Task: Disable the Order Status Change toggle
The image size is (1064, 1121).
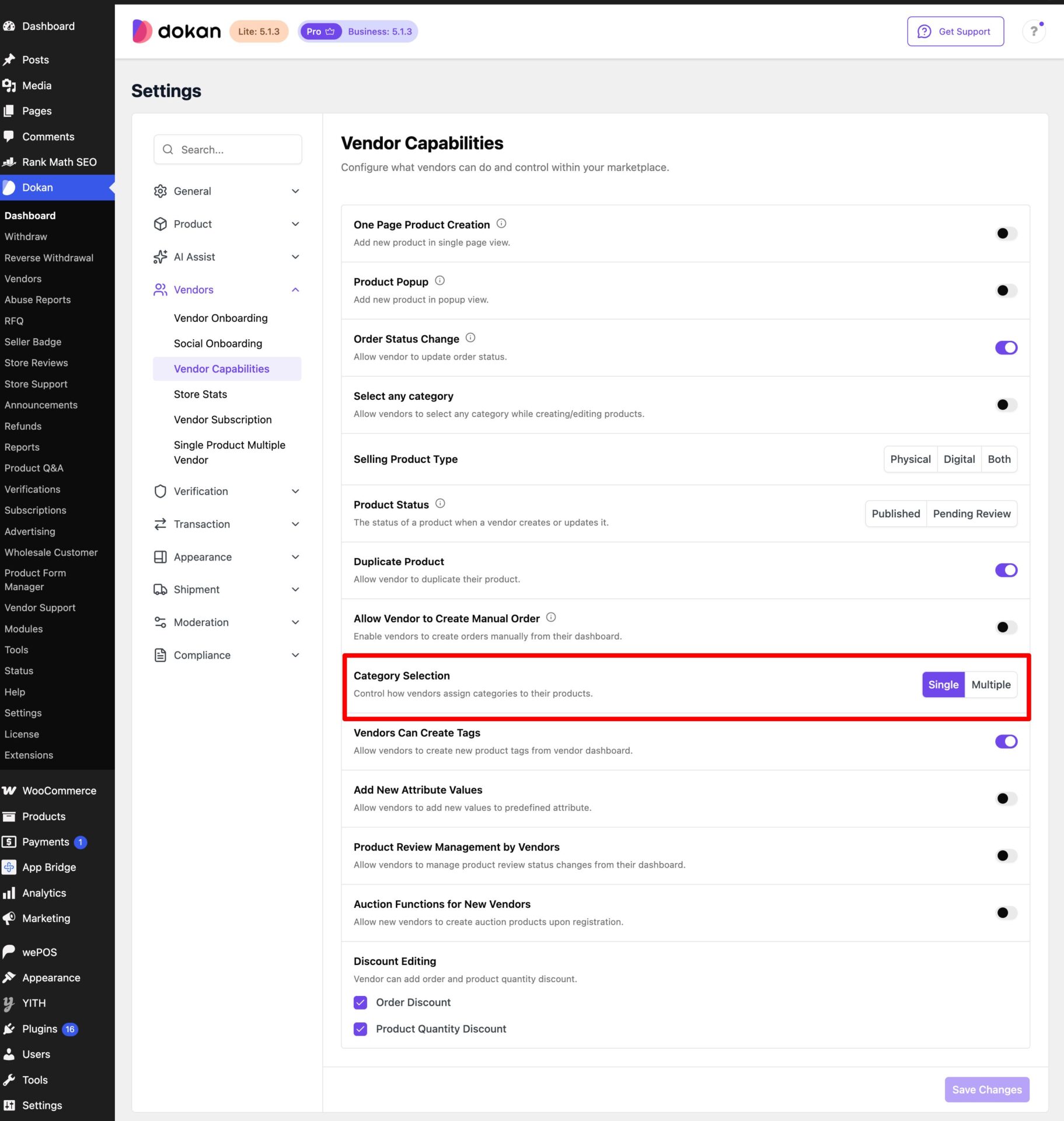Action: click(x=1006, y=348)
